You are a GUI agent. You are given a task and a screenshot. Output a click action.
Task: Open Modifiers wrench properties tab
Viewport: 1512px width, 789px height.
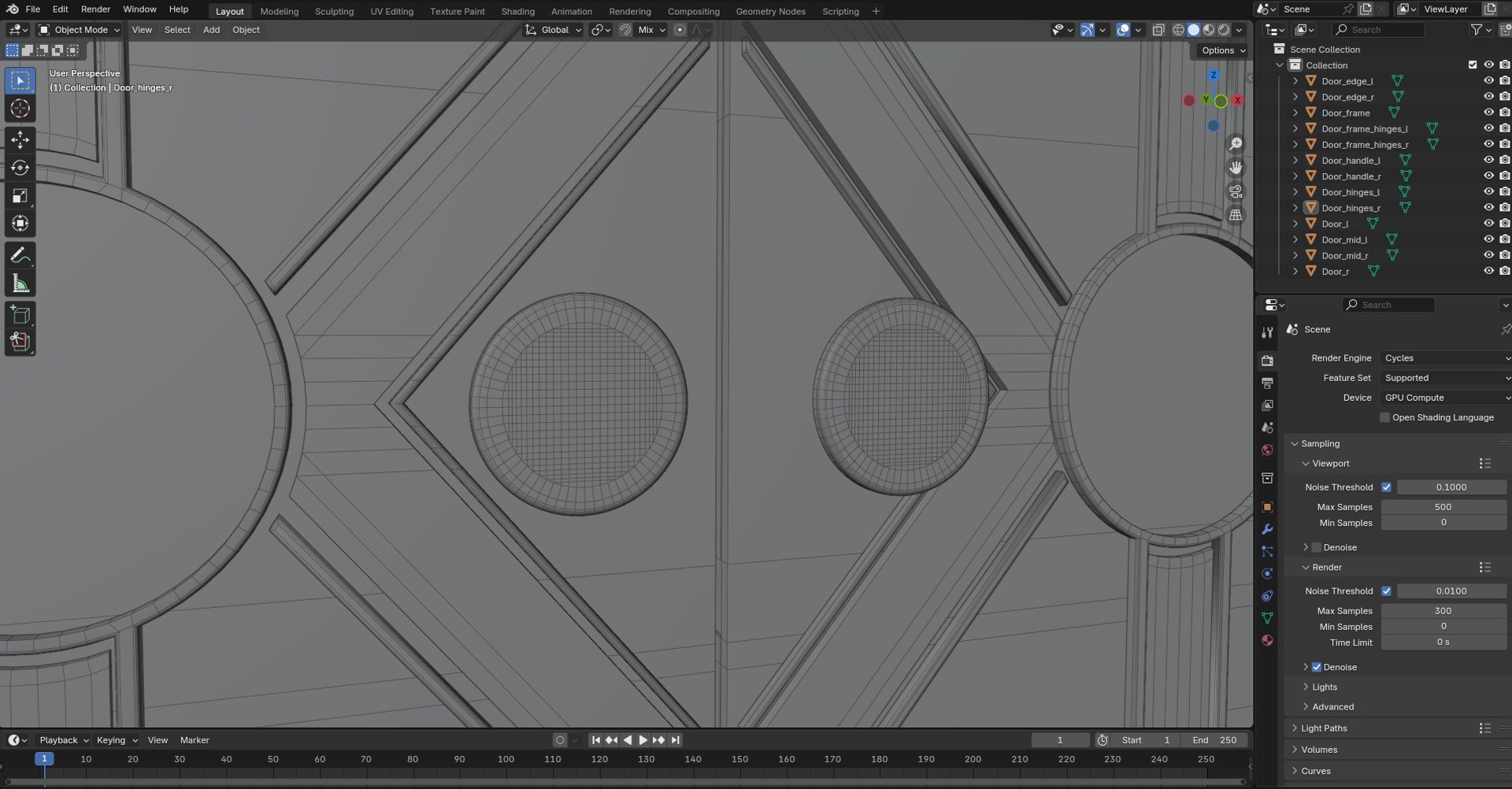tap(1267, 529)
